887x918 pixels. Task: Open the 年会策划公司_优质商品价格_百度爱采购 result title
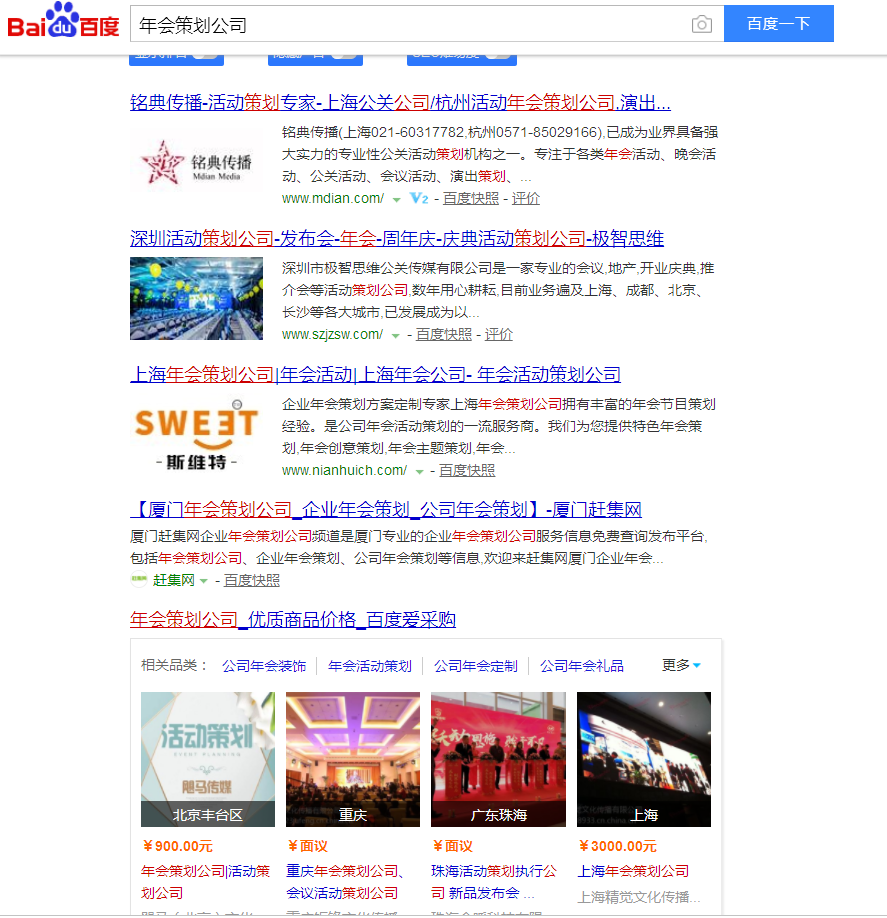click(x=293, y=619)
